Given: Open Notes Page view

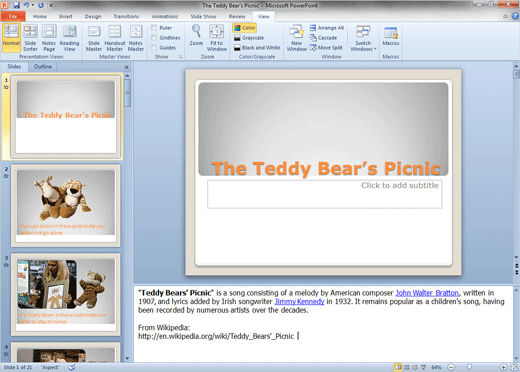Looking at the screenshot, I should (49, 37).
